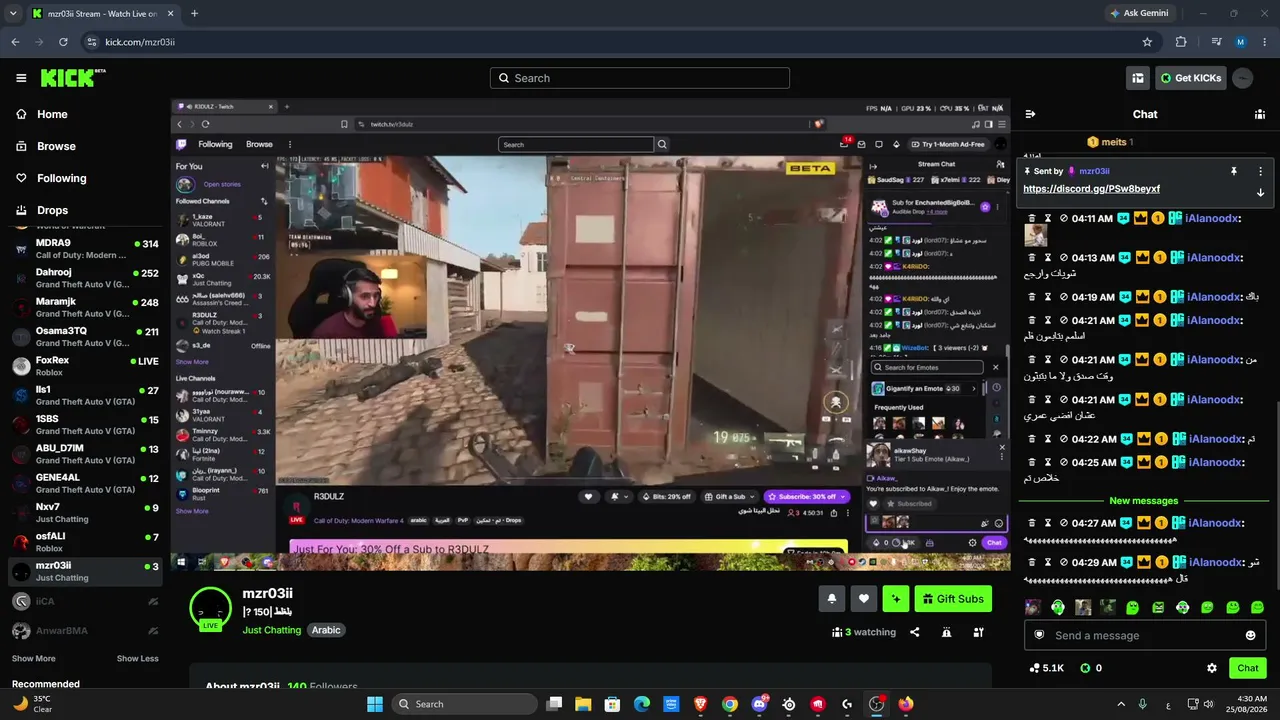Open the KICKs balance showing 0
The width and height of the screenshot is (1280, 720).
point(1091,668)
